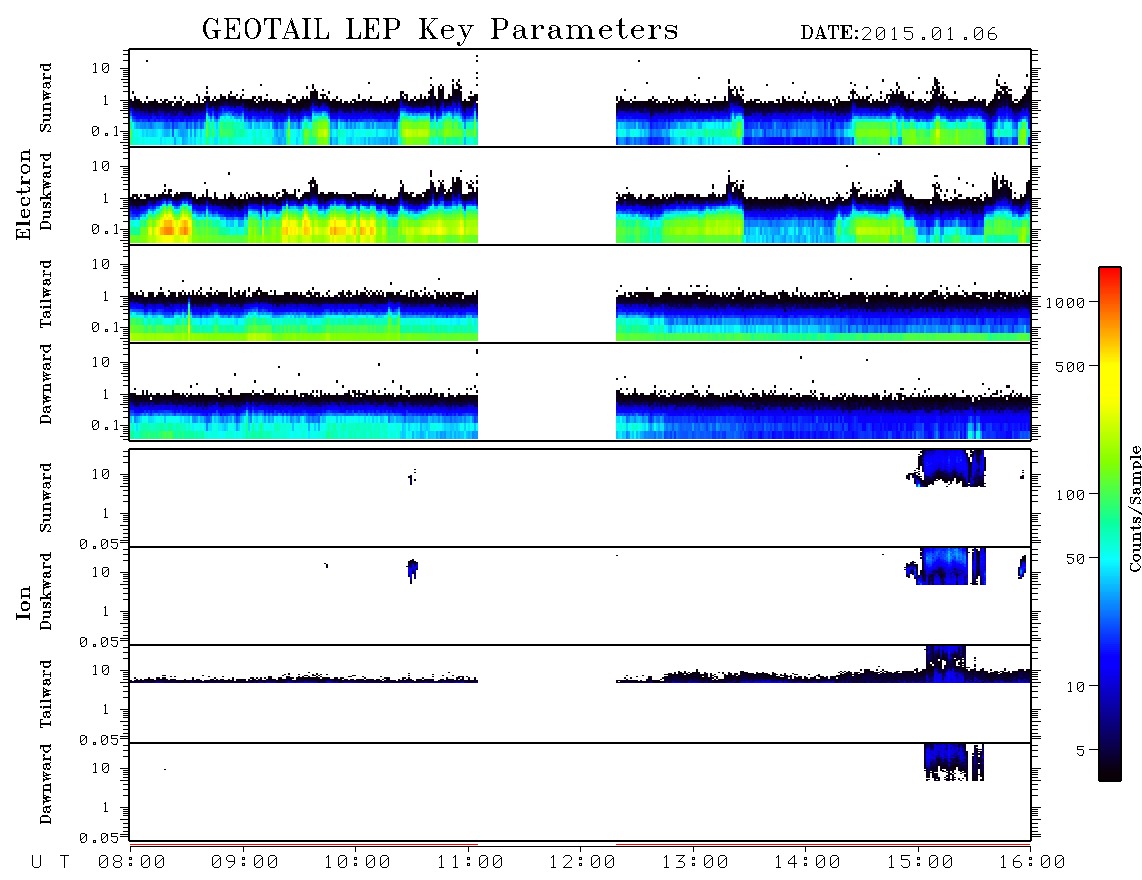Select the 0.05 tick on Ion Dawnward axis

(98, 838)
